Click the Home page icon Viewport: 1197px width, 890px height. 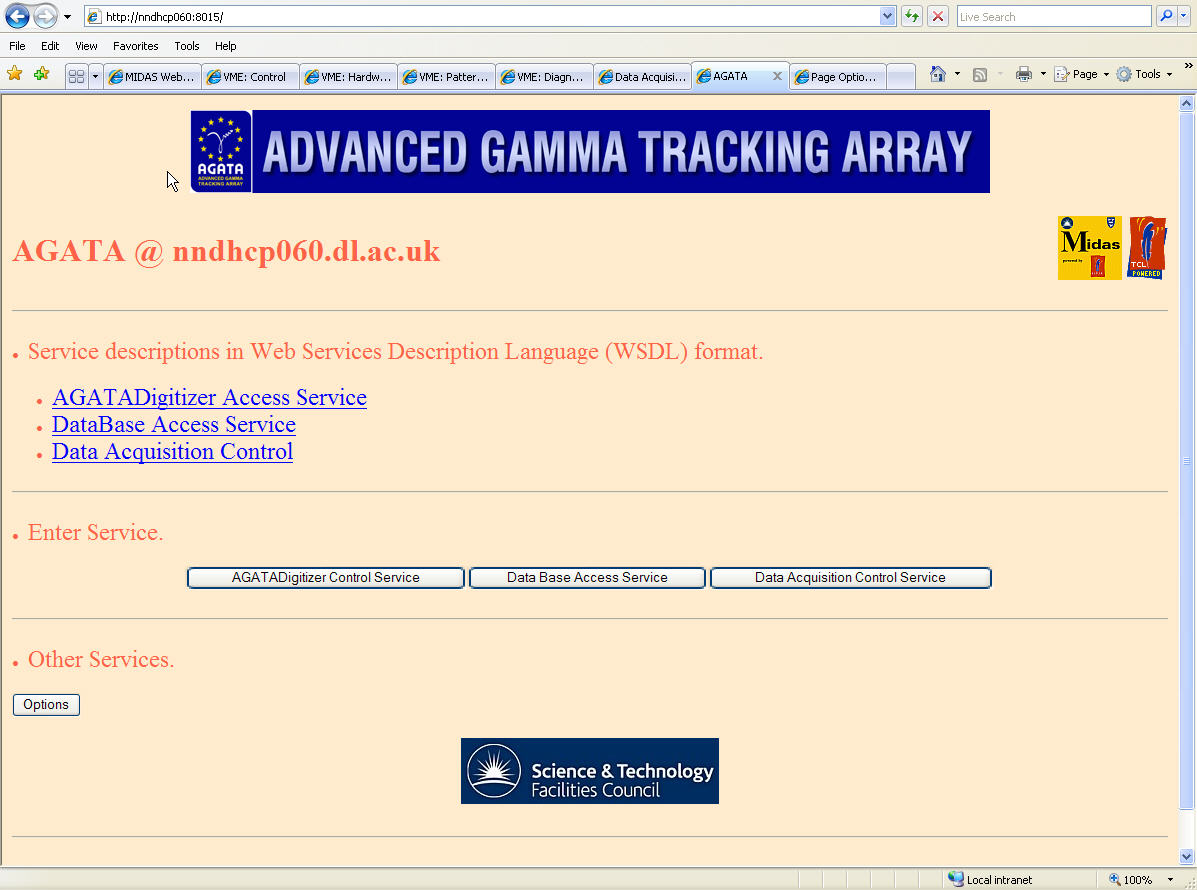coord(937,74)
